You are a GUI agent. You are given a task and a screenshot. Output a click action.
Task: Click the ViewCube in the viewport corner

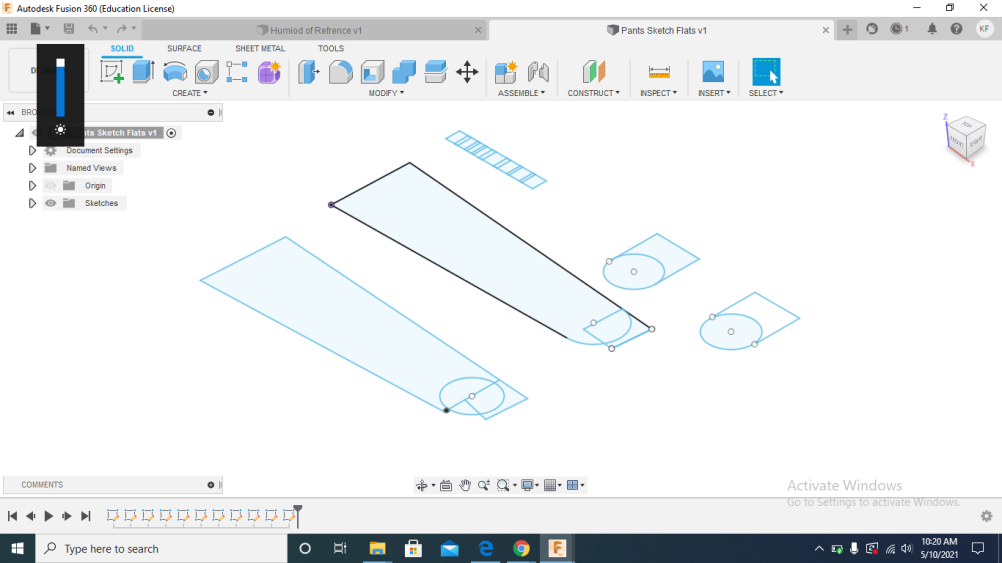(x=965, y=137)
